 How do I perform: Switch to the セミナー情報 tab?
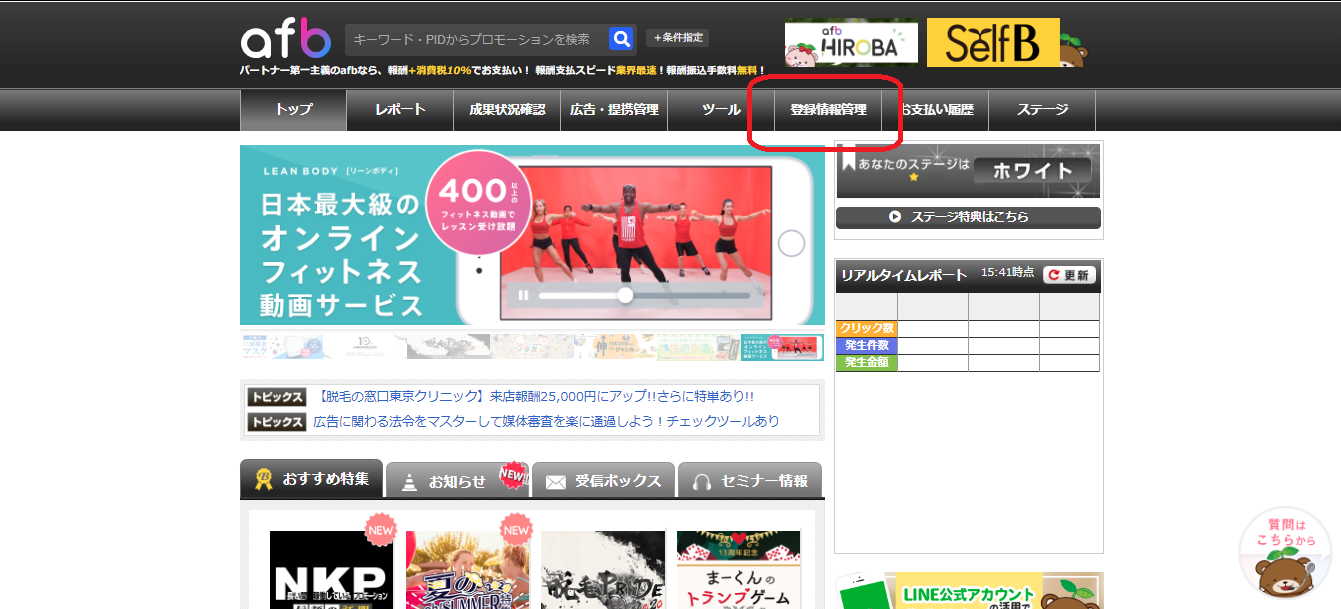pos(749,480)
